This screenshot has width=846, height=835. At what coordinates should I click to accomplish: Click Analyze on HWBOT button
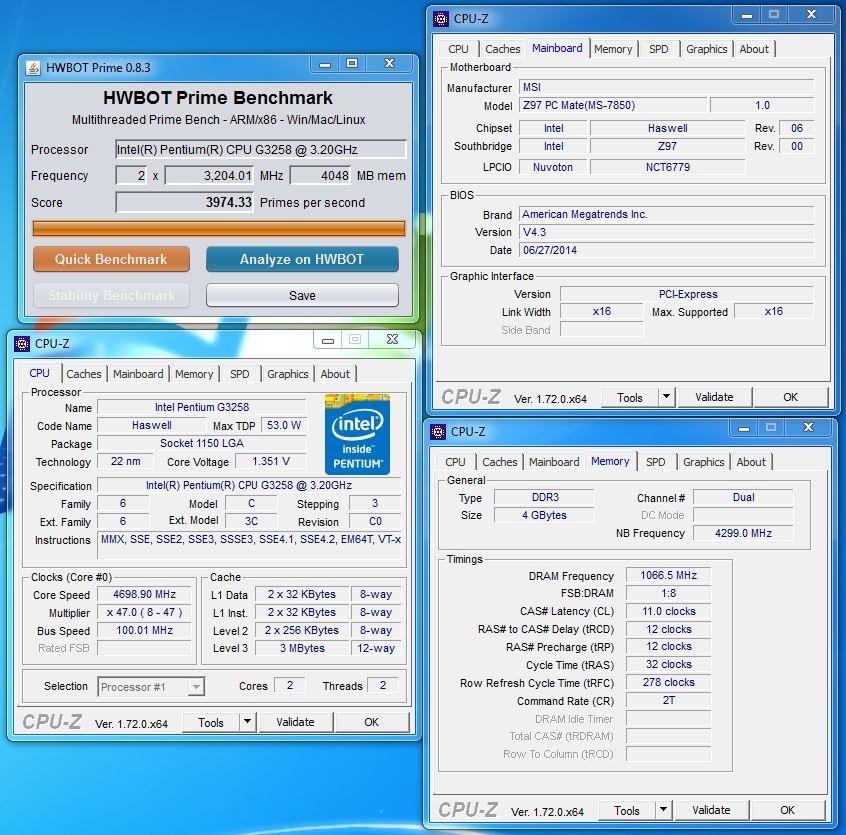[x=302, y=259]
